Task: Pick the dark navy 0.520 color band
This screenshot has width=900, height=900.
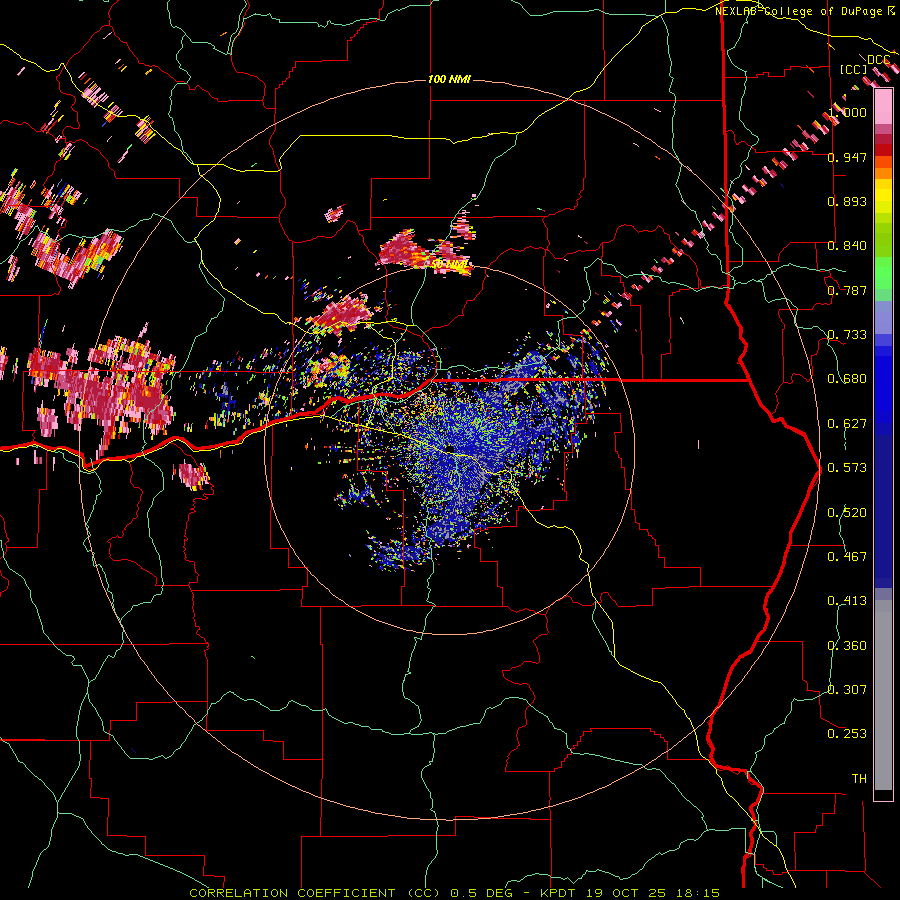Action: (x=883, y=512)
